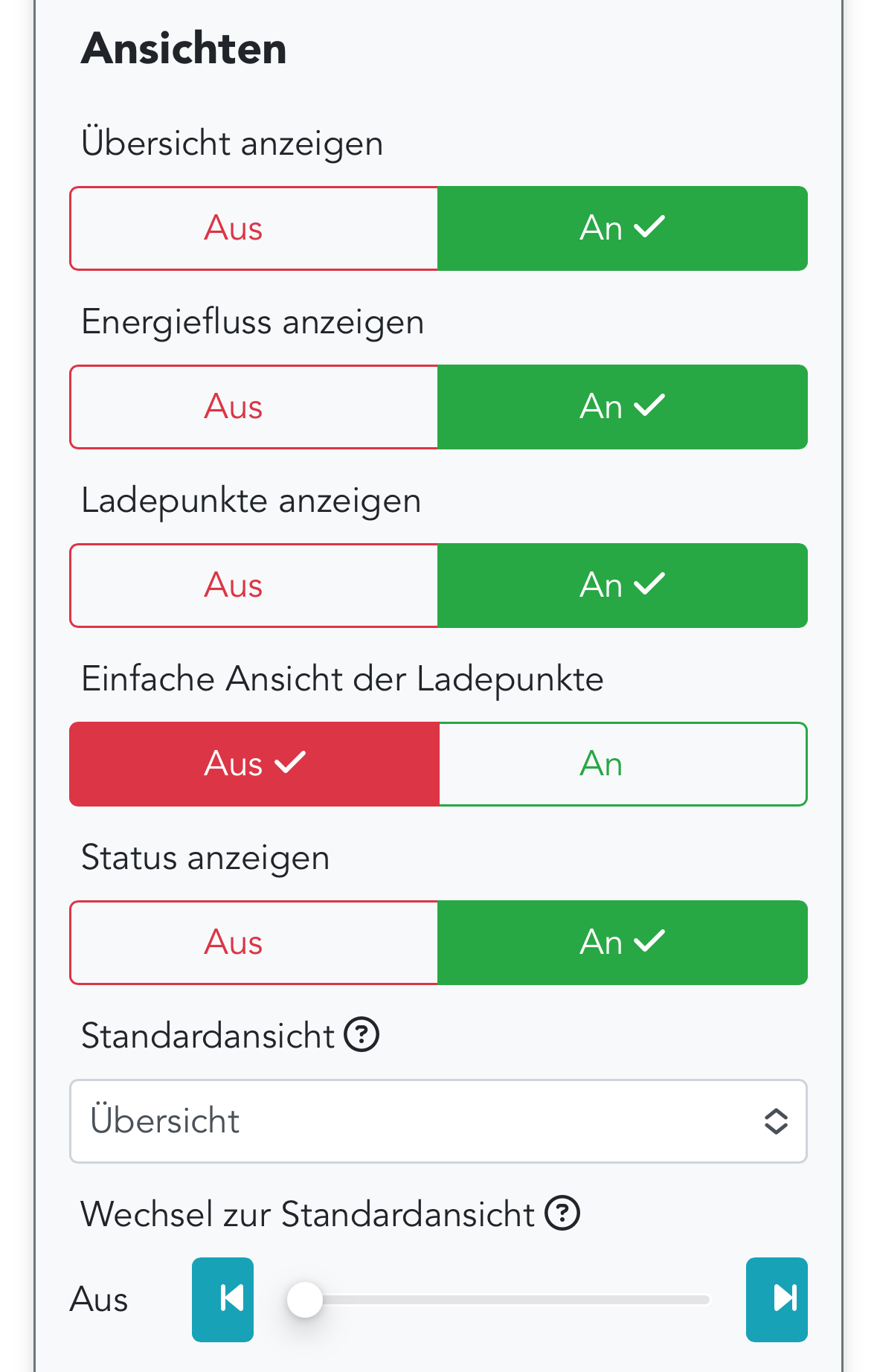Set Status anzeigen to An
The height and width of the screenshot is (1372, 877).
coord(622,943)
